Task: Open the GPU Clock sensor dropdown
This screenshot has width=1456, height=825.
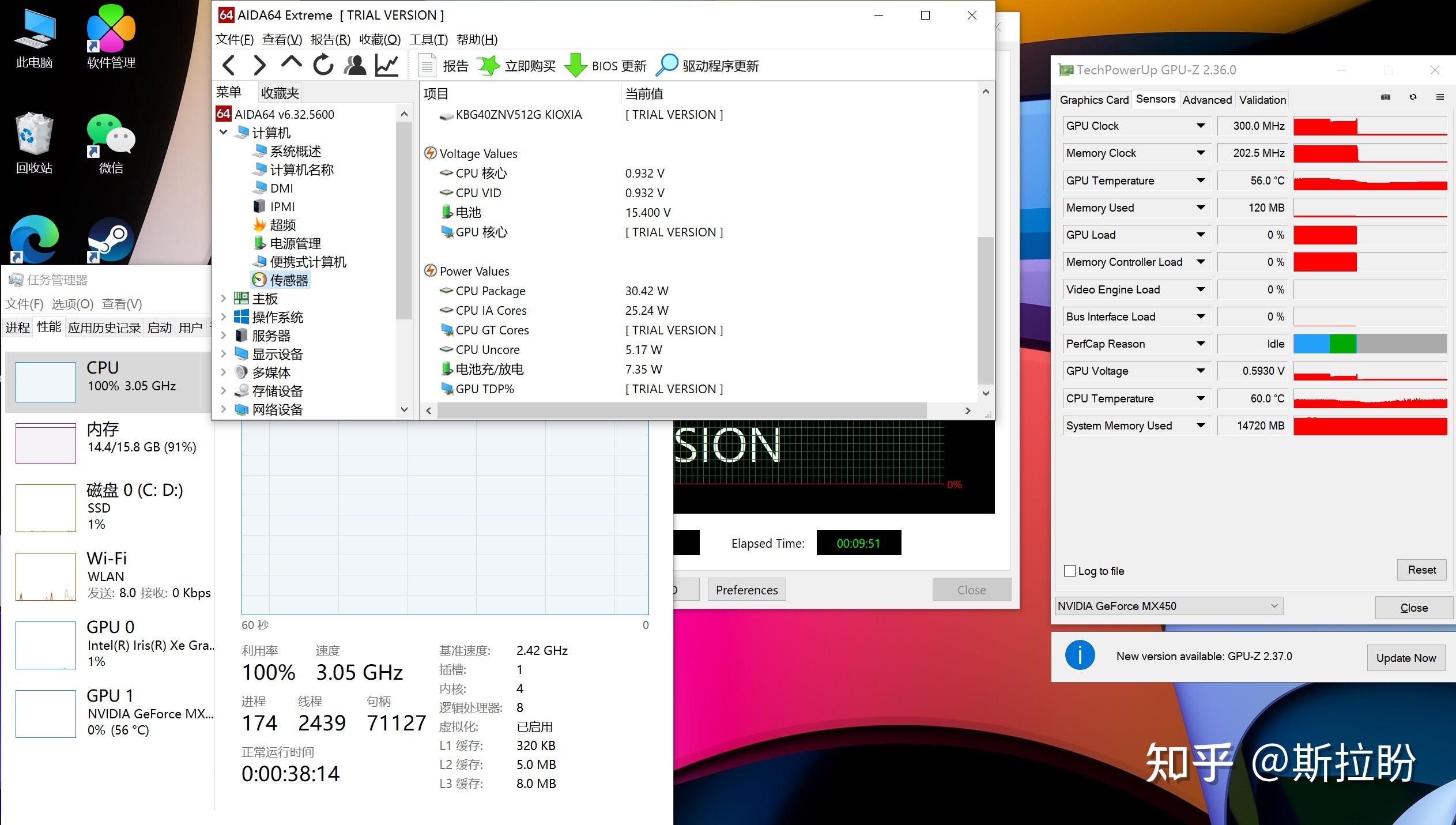Action: [x=1201, y=126]
